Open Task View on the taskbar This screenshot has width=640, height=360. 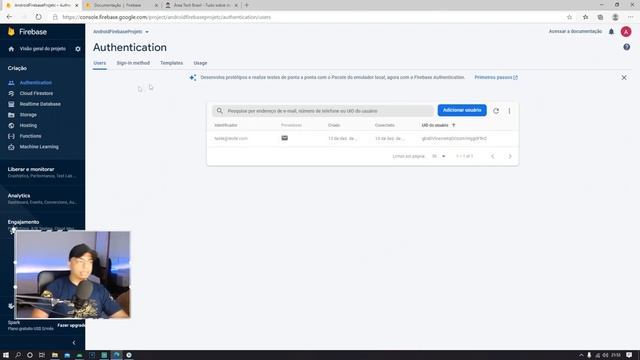click(x=42, y=355)
